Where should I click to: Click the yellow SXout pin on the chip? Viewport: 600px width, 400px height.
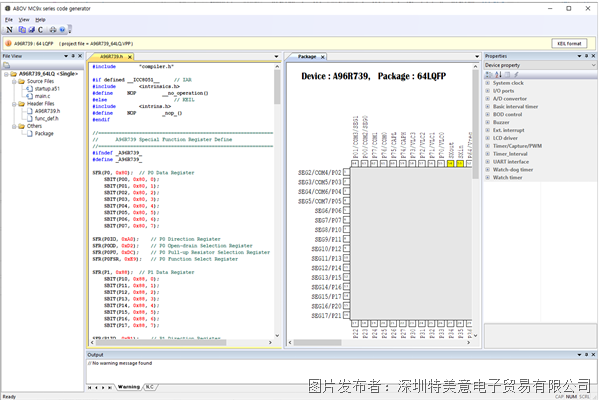pos(450,163)
